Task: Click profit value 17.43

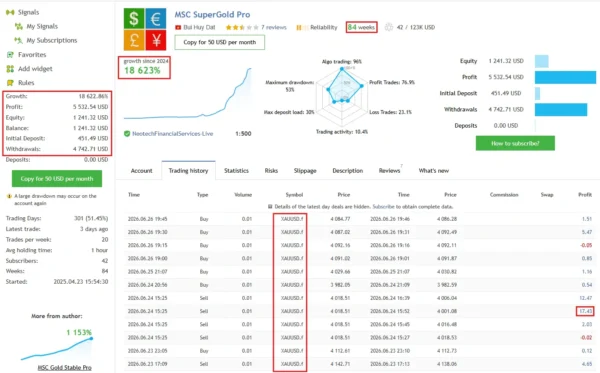Action: [x=585, y=311]
